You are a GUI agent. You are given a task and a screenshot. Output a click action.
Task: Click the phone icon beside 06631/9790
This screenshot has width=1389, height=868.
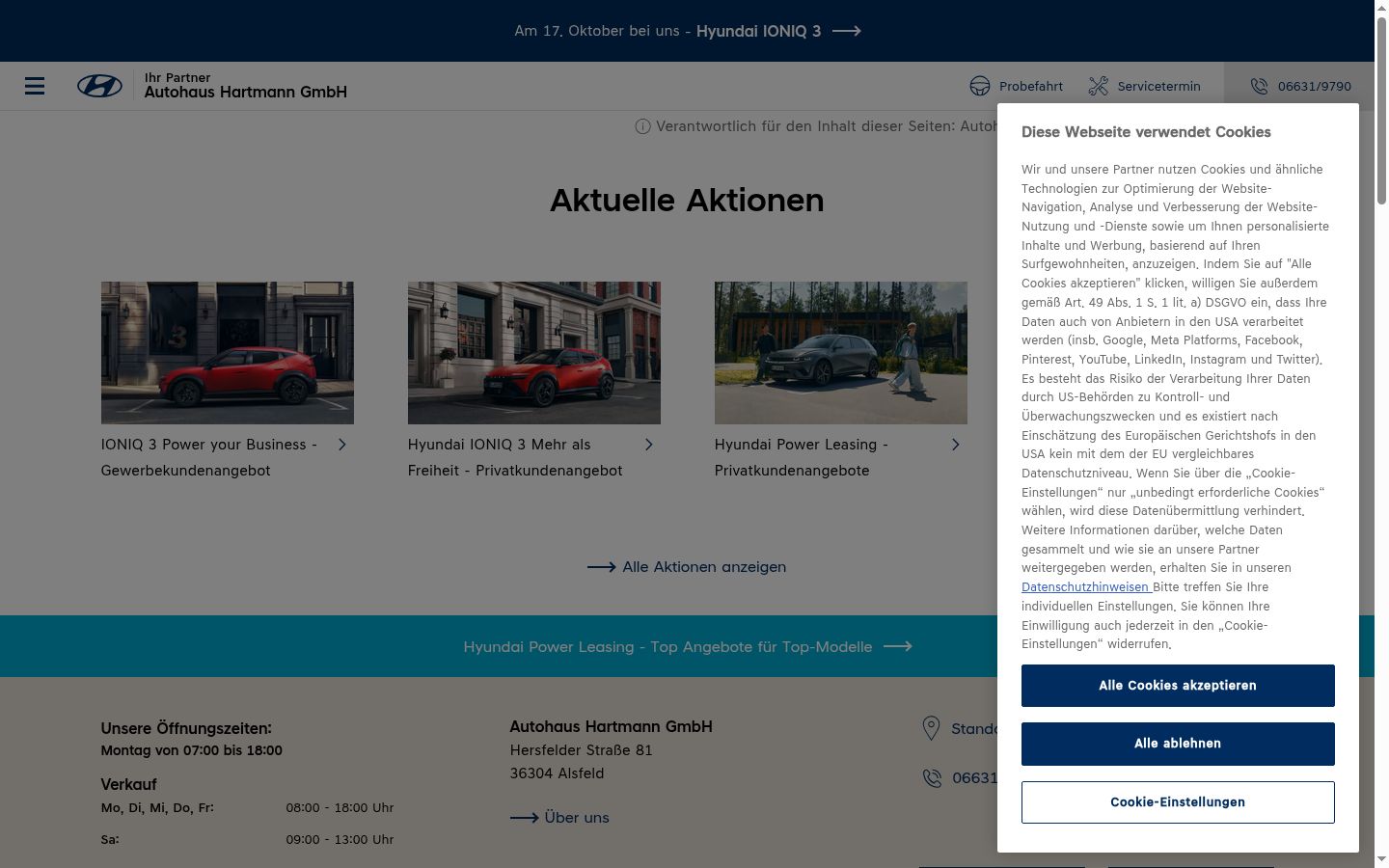click(x=1259, y=86)
